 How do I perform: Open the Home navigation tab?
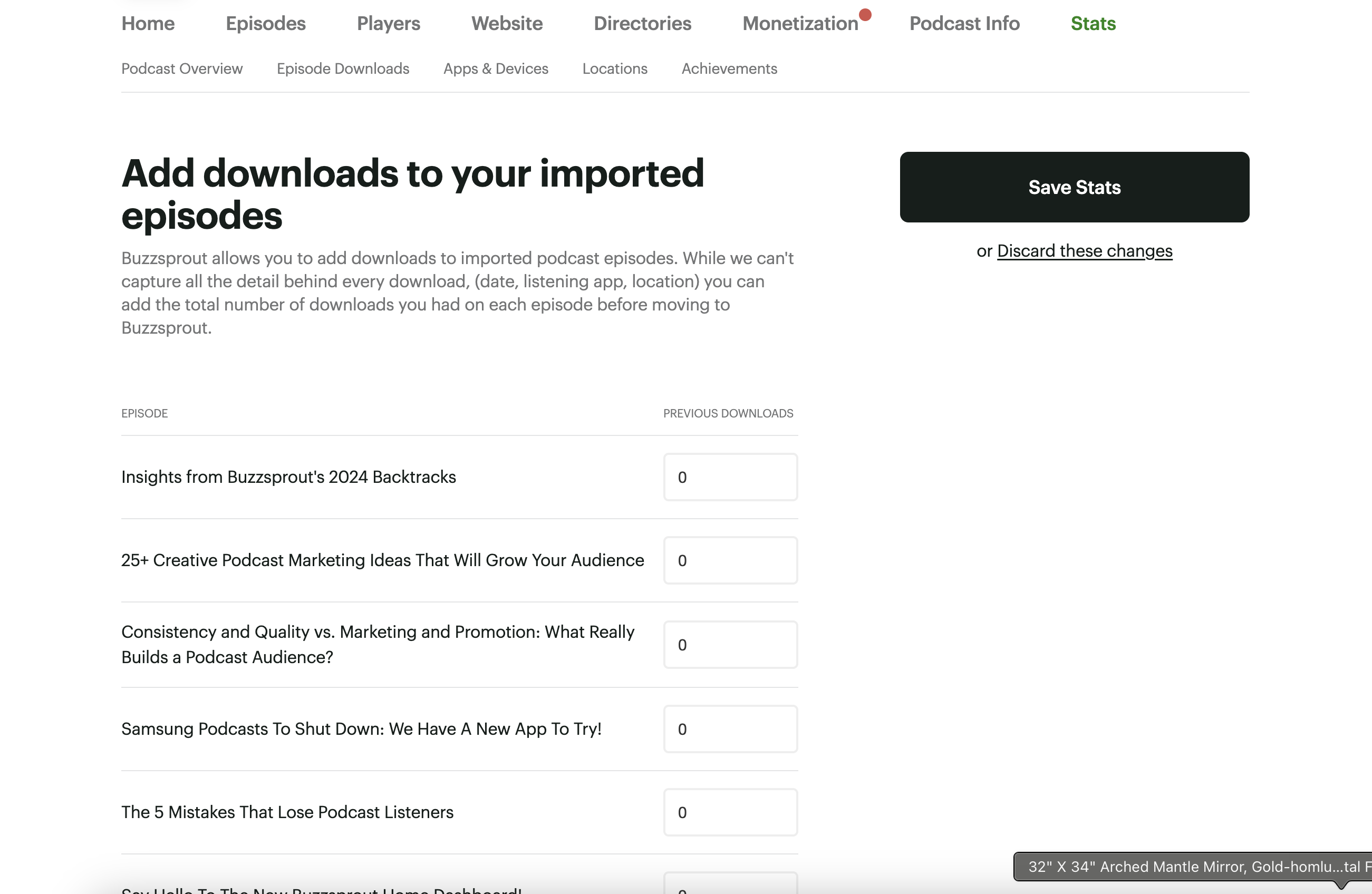pyautogui.click(x=148, y=23)
